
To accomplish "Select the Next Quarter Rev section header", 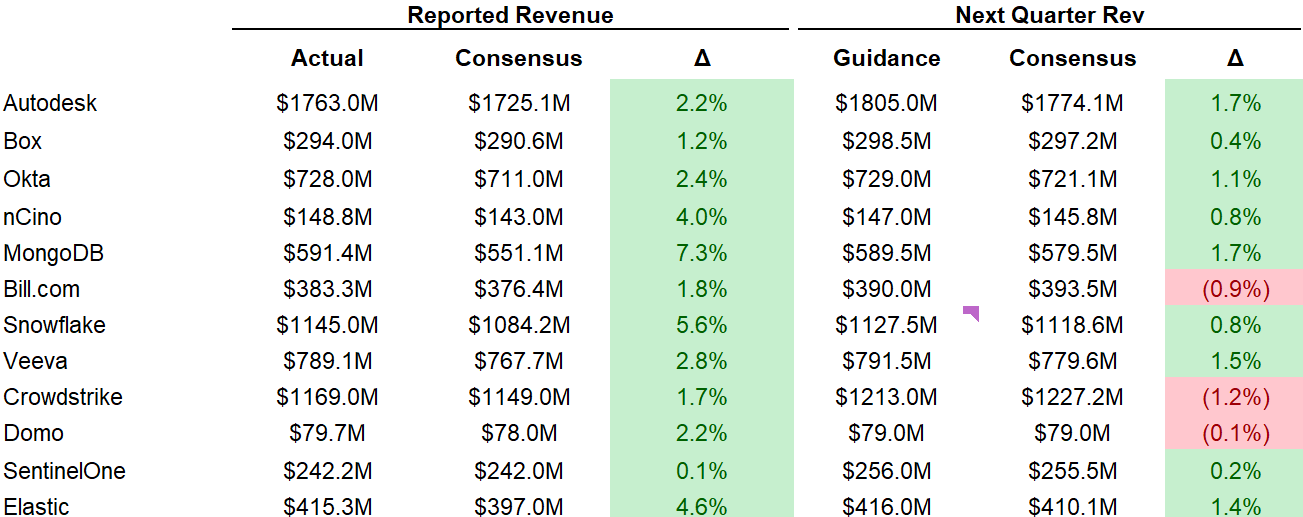I will [1050, 15].
